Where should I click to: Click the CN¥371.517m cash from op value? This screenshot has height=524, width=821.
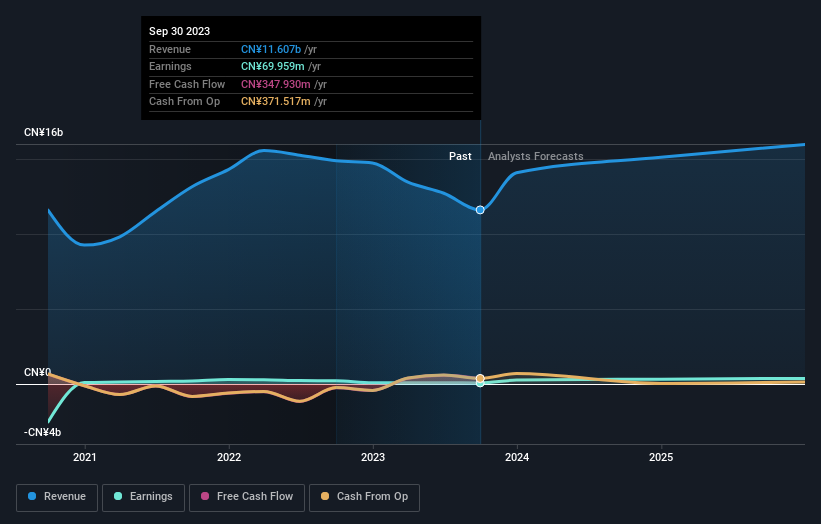275,102
